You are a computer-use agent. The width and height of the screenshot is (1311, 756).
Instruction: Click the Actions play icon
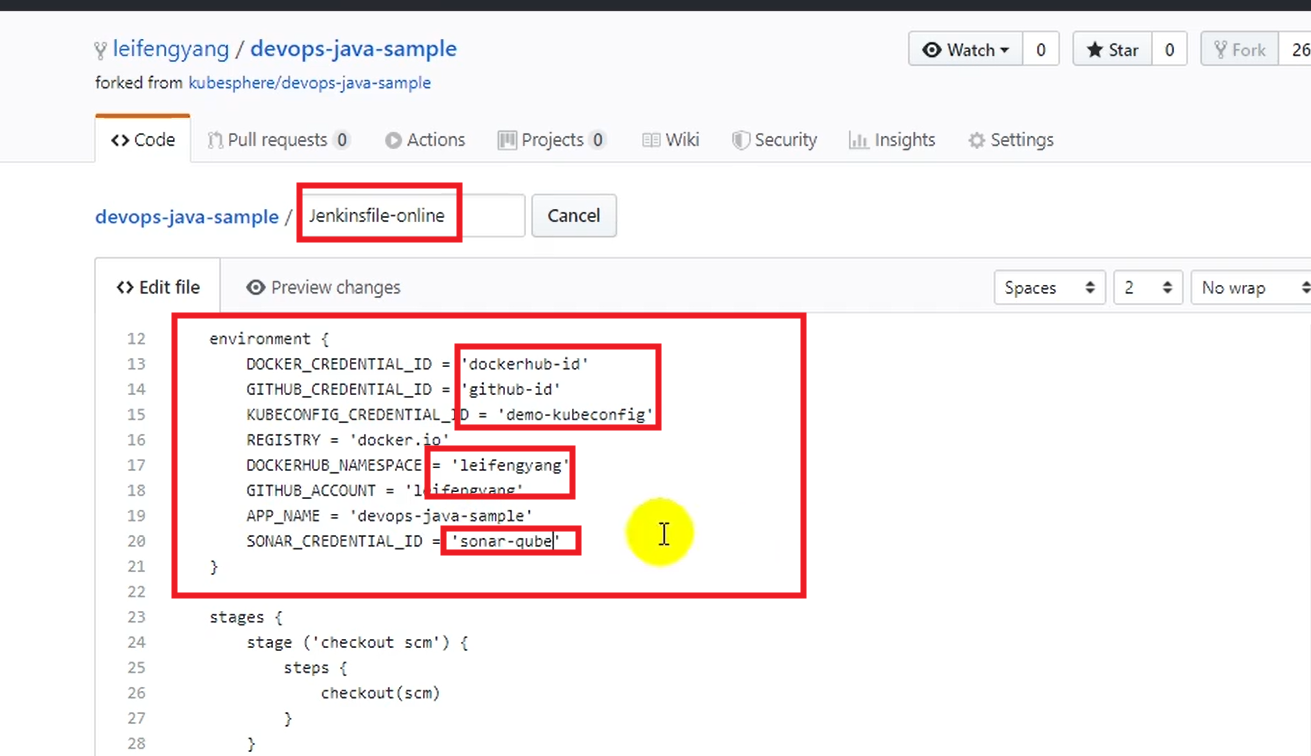click(393, 141)
